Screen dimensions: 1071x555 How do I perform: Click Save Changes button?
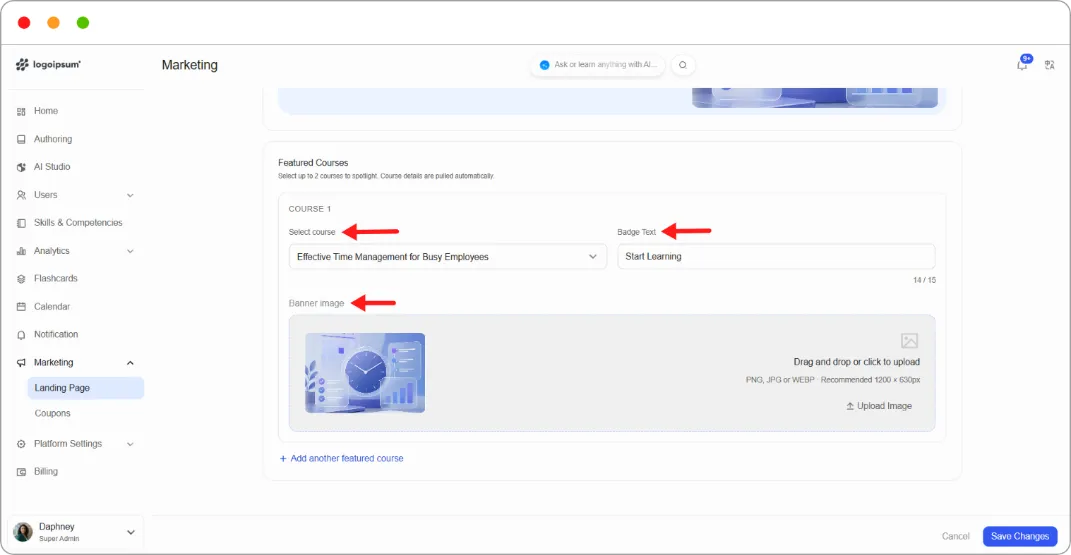[x=1020, y=536]
